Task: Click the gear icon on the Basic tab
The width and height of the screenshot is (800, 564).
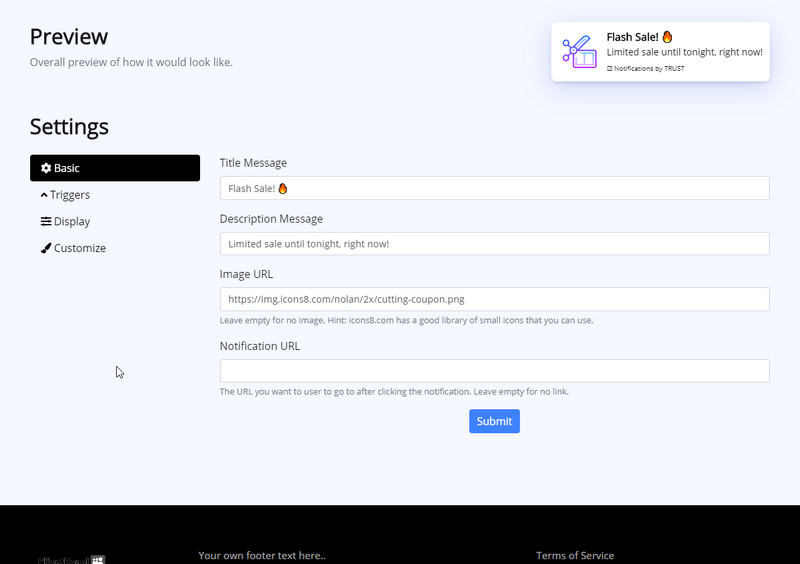Action: click(46, 168)
